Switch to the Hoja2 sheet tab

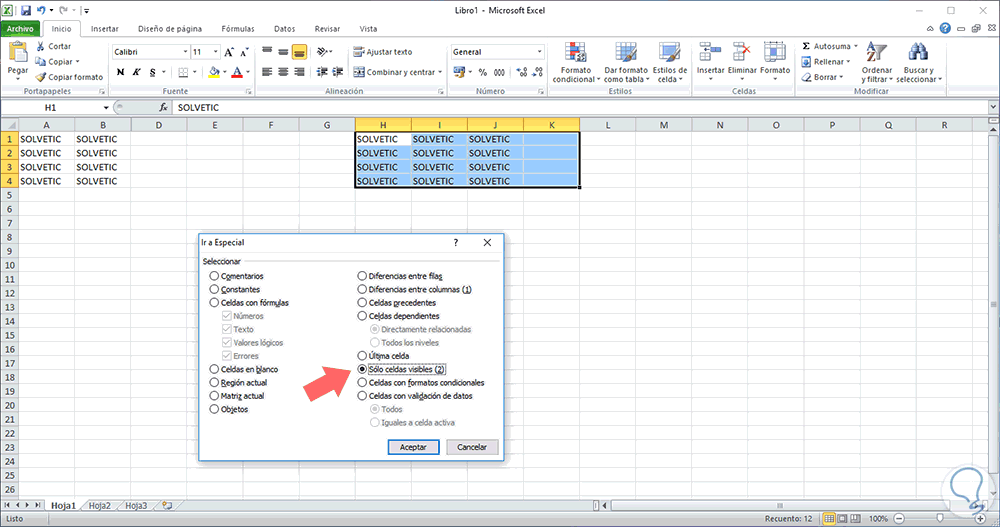coord(99,505)
